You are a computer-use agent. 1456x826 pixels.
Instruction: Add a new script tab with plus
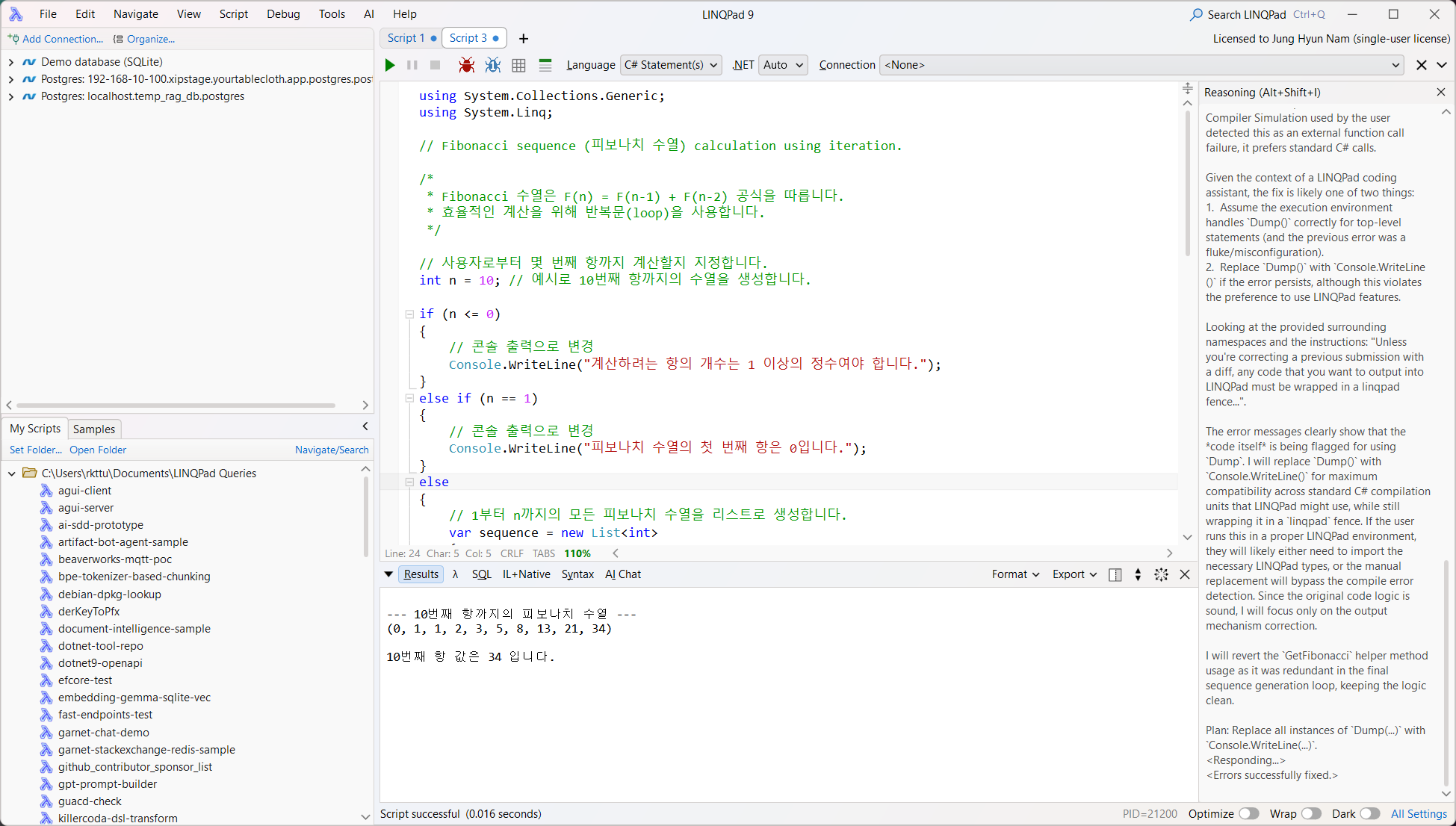click(x=524, y=38)
